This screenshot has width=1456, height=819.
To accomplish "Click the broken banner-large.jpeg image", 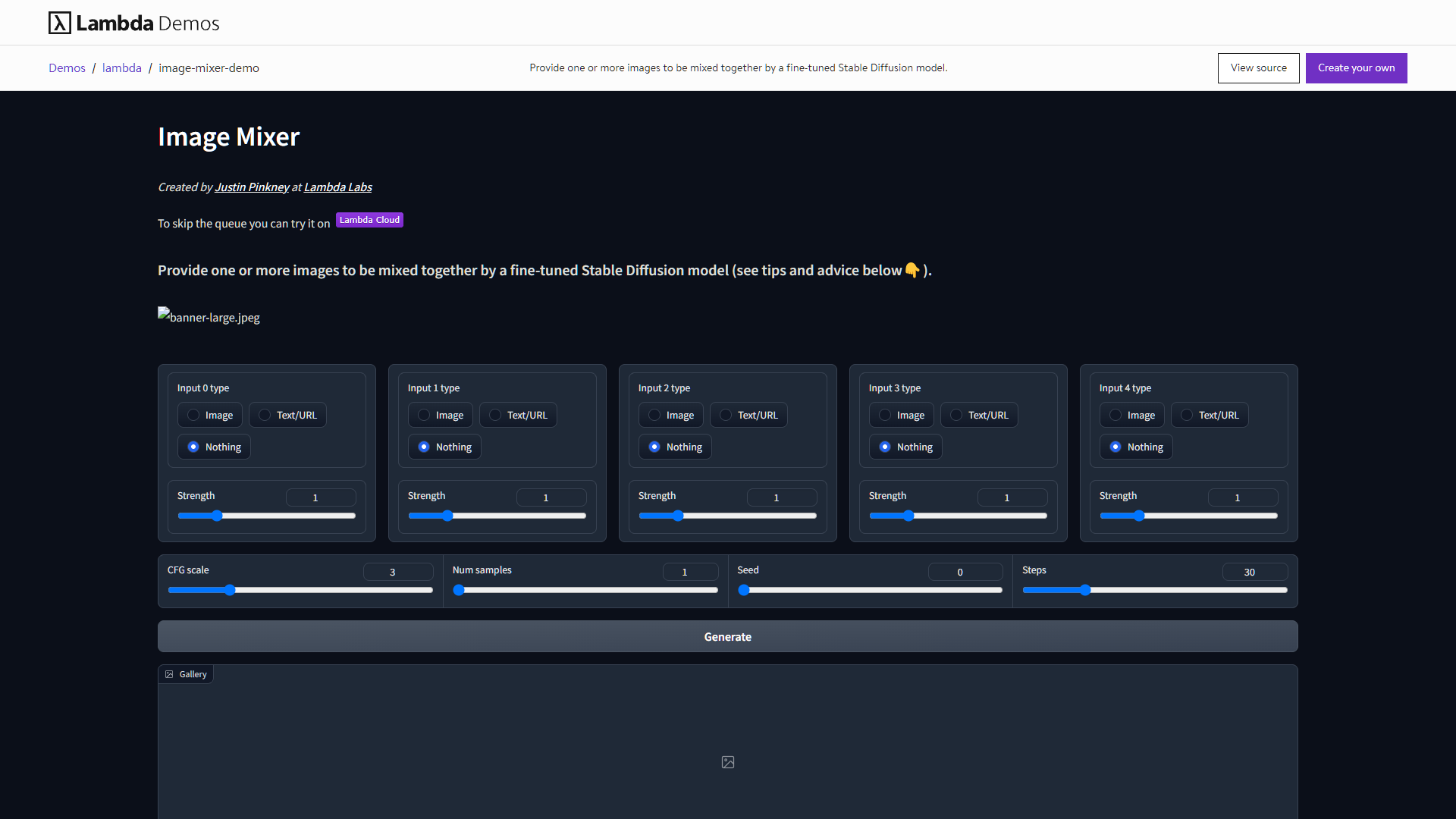I will (x=209, y=317).
